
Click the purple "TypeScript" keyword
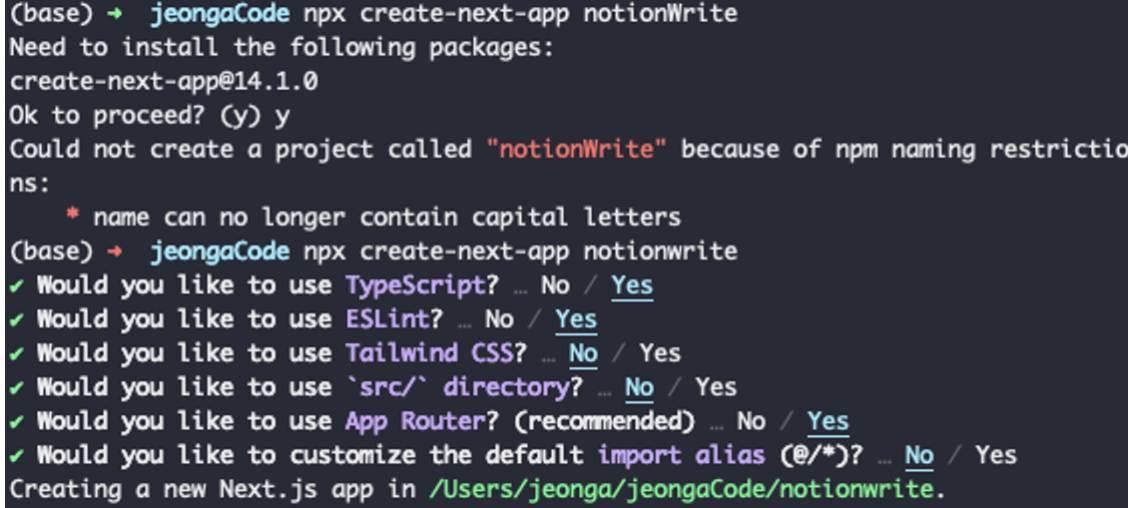tap(416, 285)
